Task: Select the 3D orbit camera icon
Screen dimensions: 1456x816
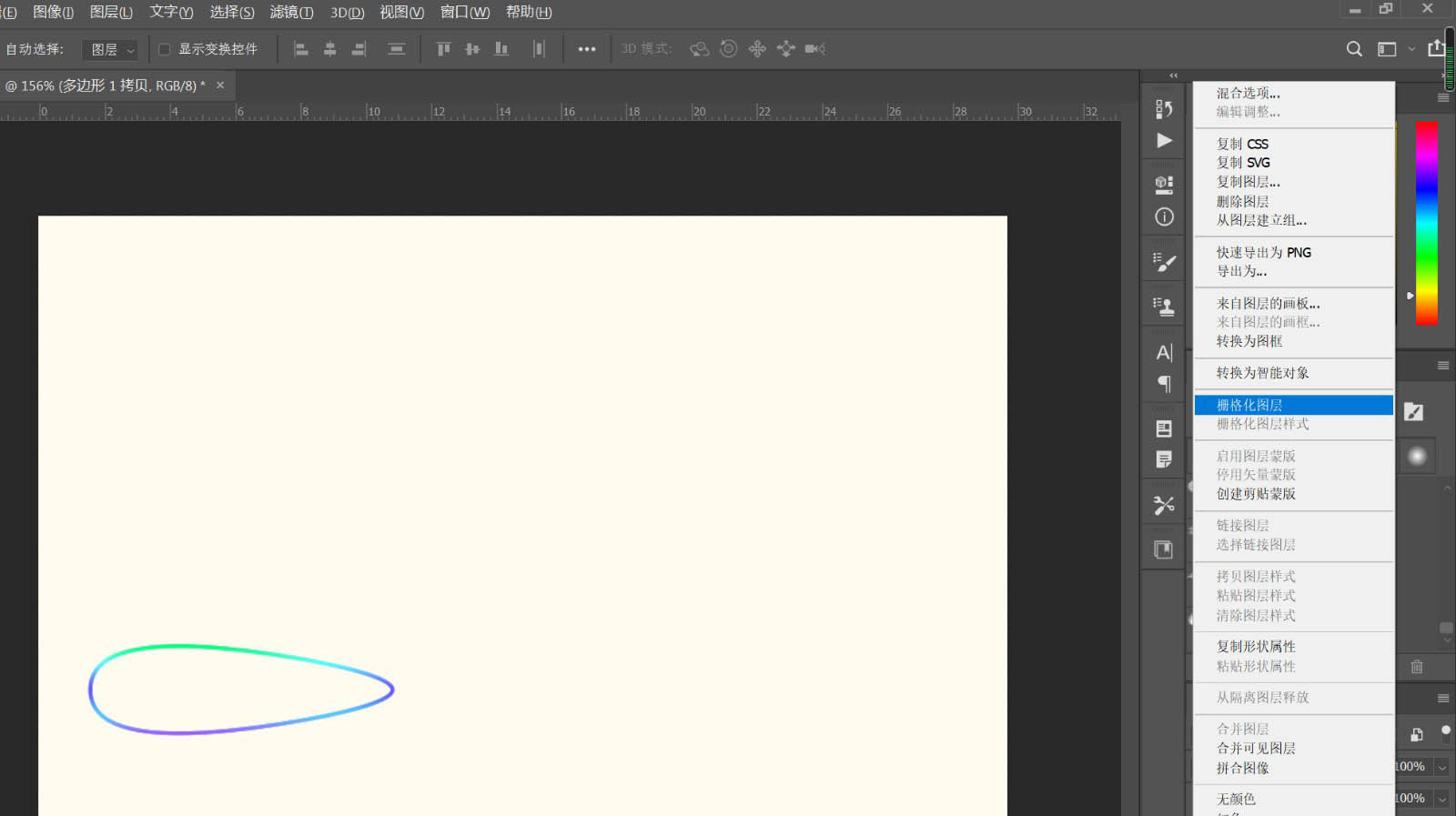Action: click(x=699, y=49)
